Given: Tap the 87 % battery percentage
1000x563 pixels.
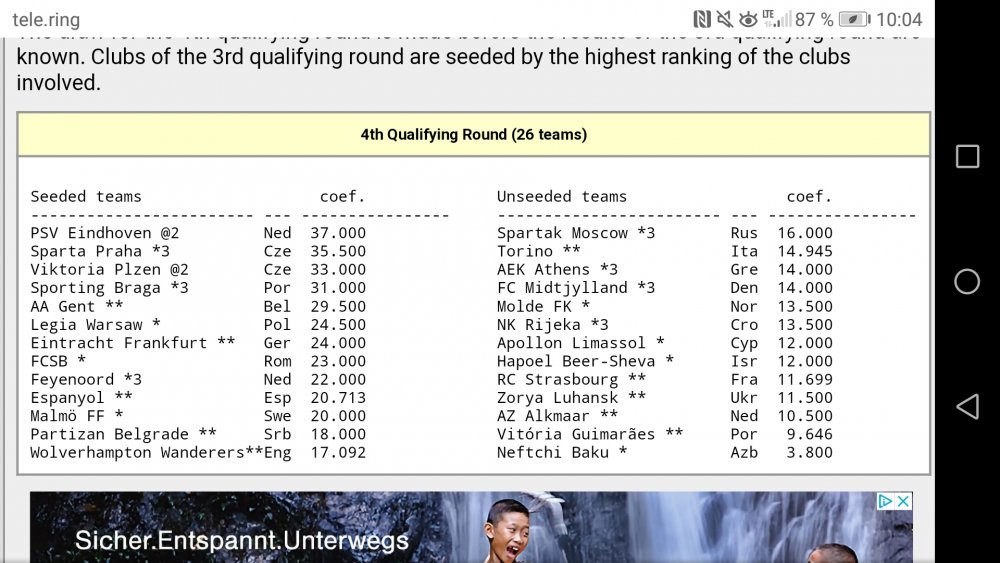Looking at the screenshot, I should pos(814,19).
